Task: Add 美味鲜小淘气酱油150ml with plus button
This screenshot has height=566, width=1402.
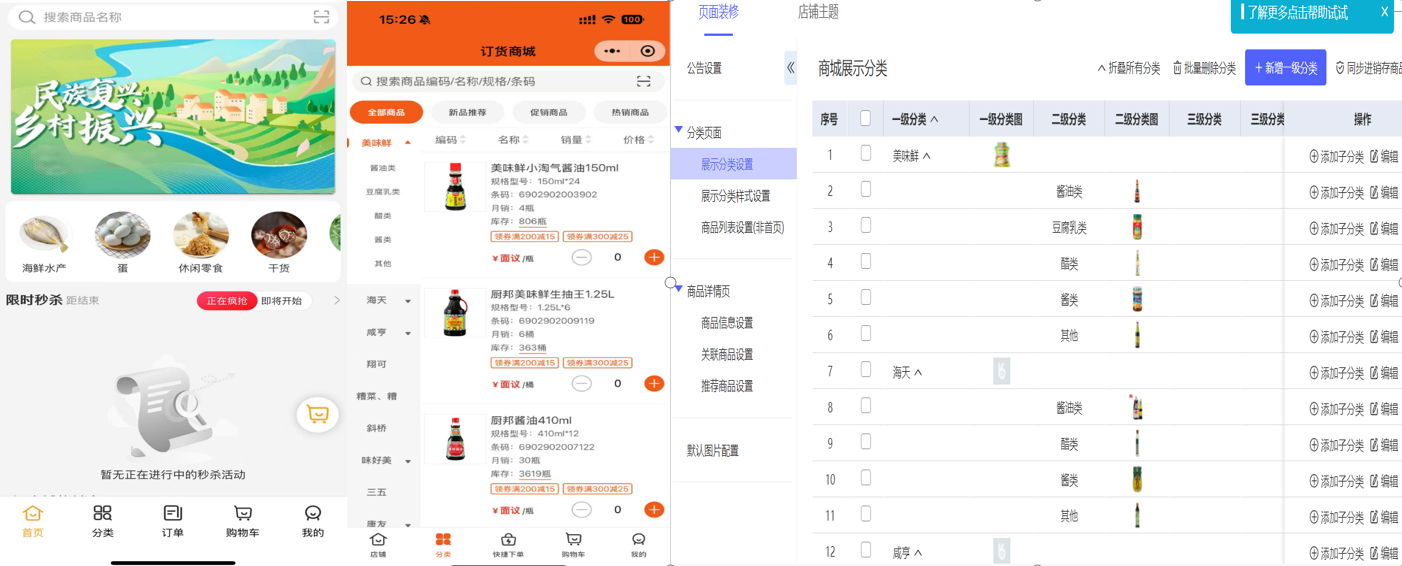Action: [654, 257]
